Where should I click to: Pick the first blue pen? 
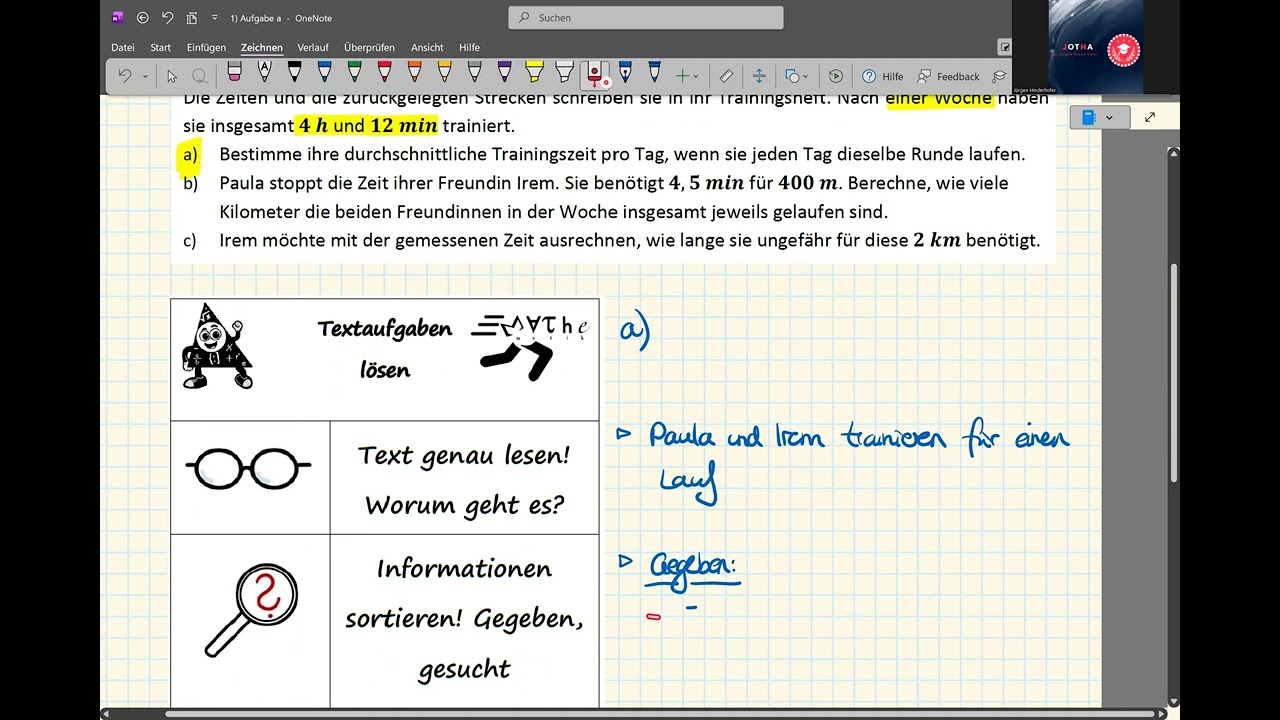pyautogui.click(x=324, y=72)
